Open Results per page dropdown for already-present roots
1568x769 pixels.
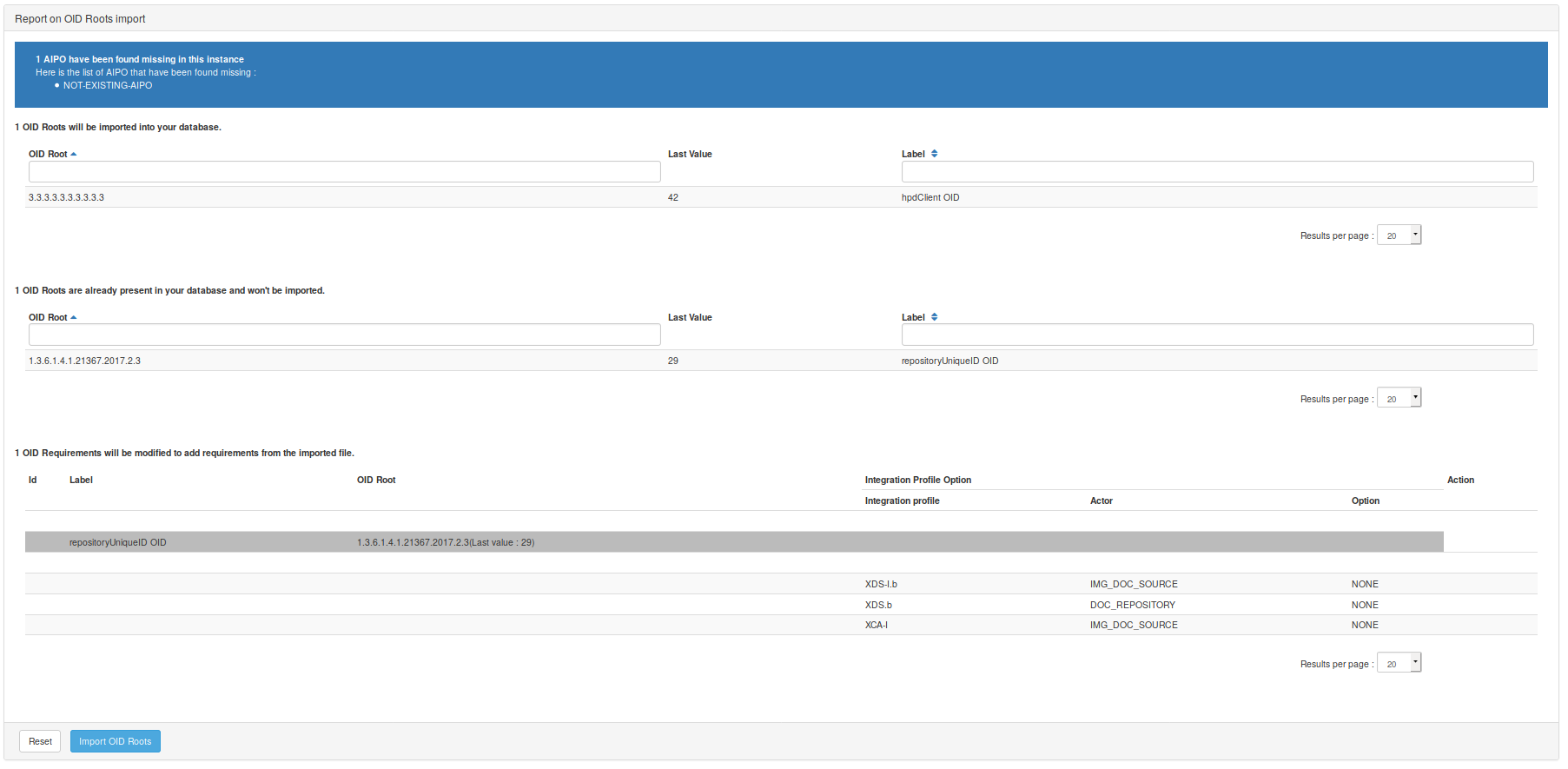click(x=1399, y=399)
